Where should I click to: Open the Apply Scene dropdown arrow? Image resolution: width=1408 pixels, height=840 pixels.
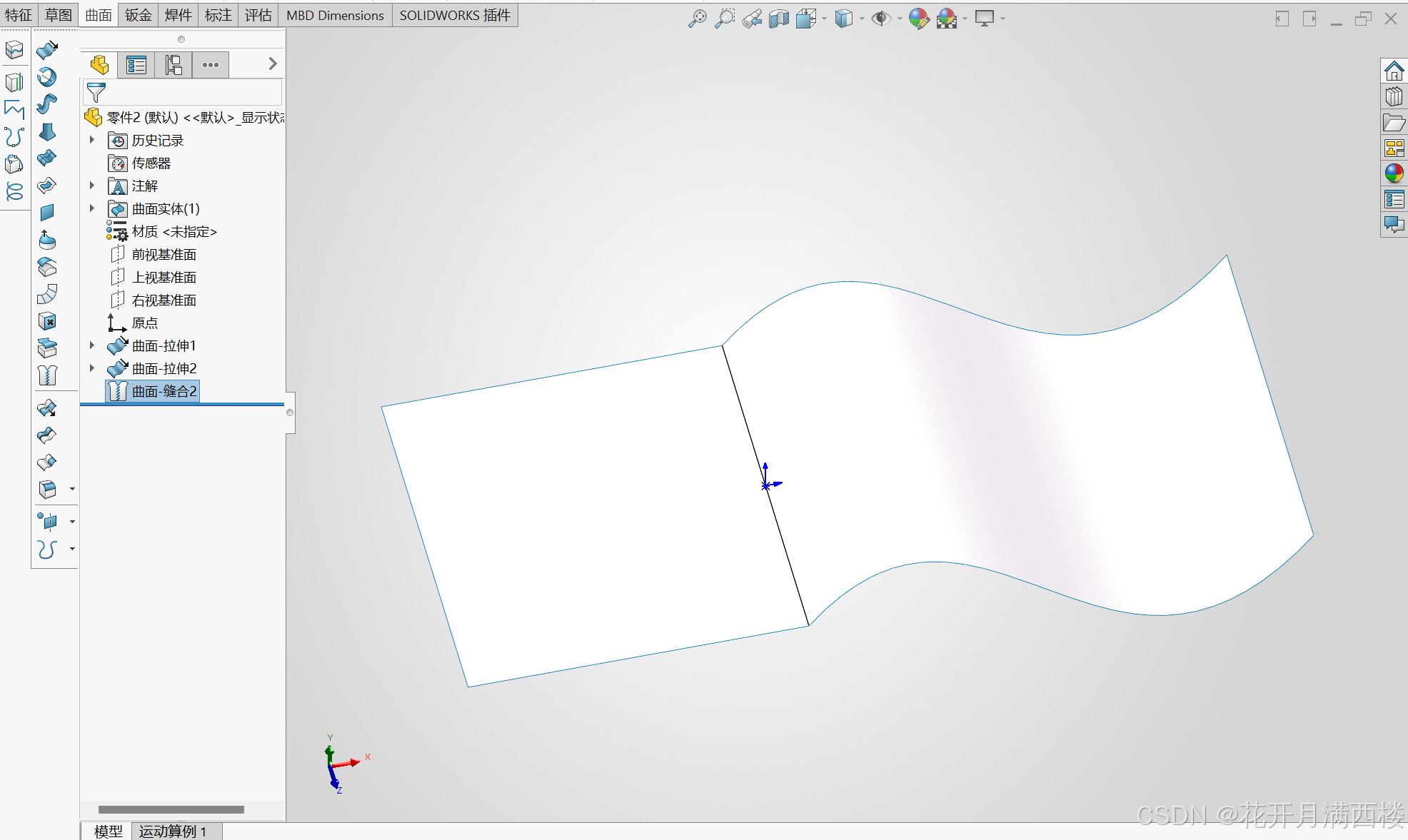pos(965,19)
